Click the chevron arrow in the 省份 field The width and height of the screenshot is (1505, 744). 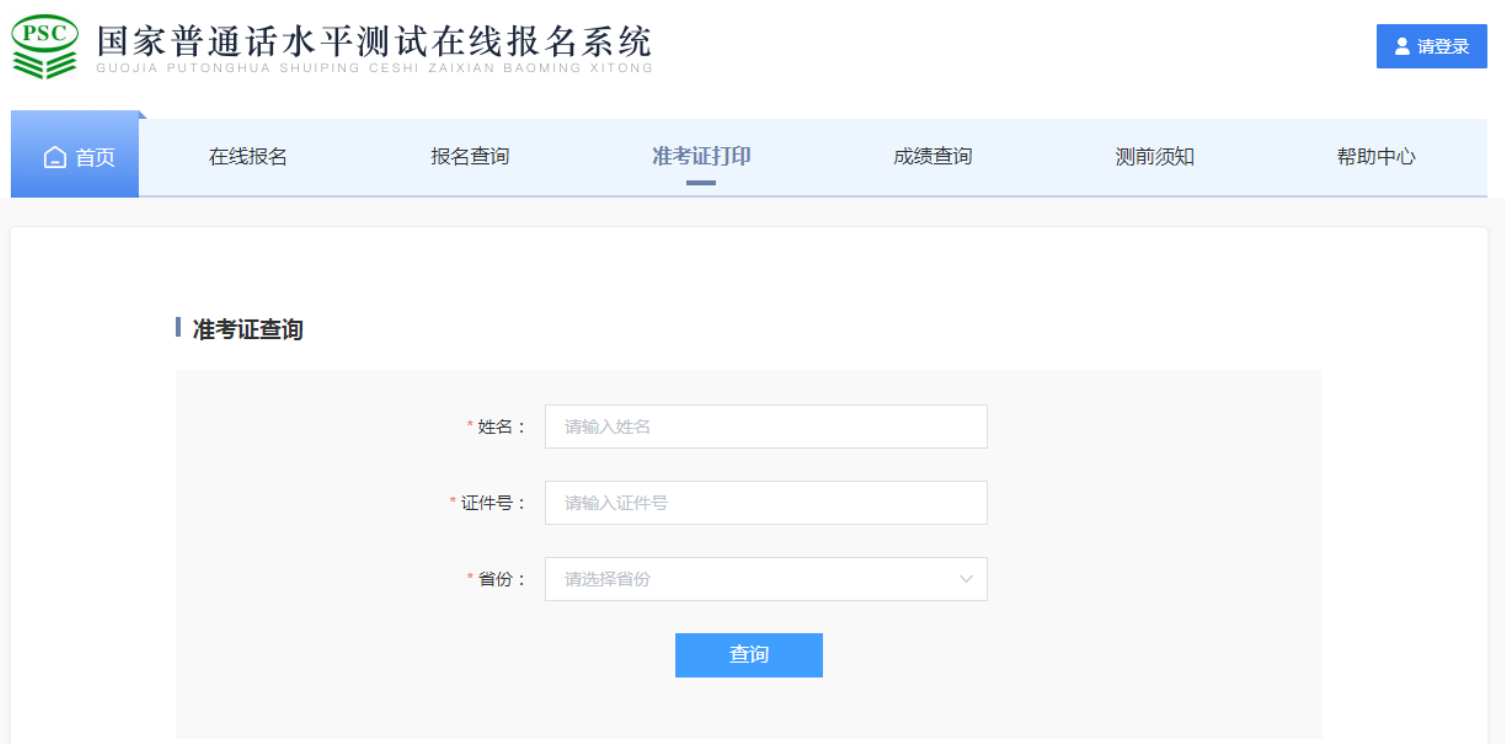pyautogui.click(x=966, y=579)
